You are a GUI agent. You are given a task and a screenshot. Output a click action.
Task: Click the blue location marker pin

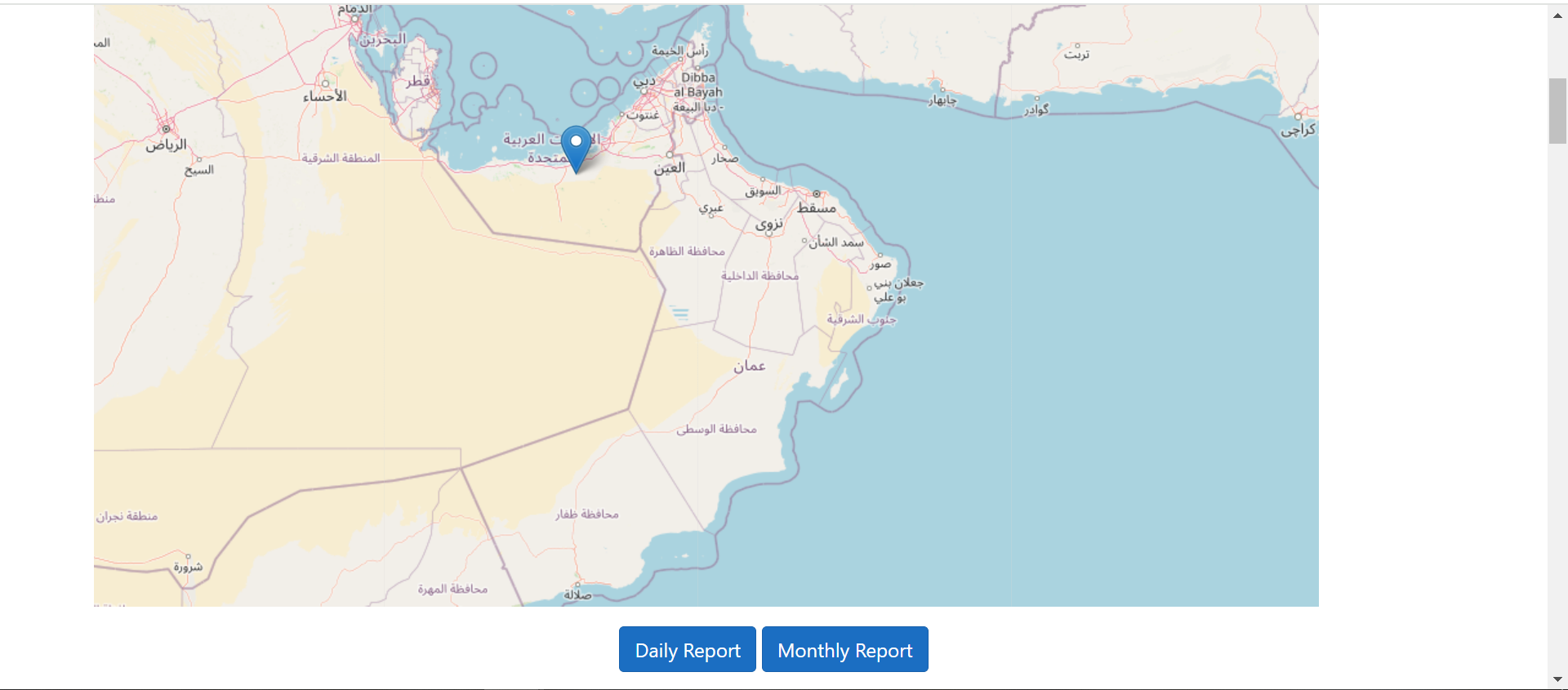coord(576,149)
